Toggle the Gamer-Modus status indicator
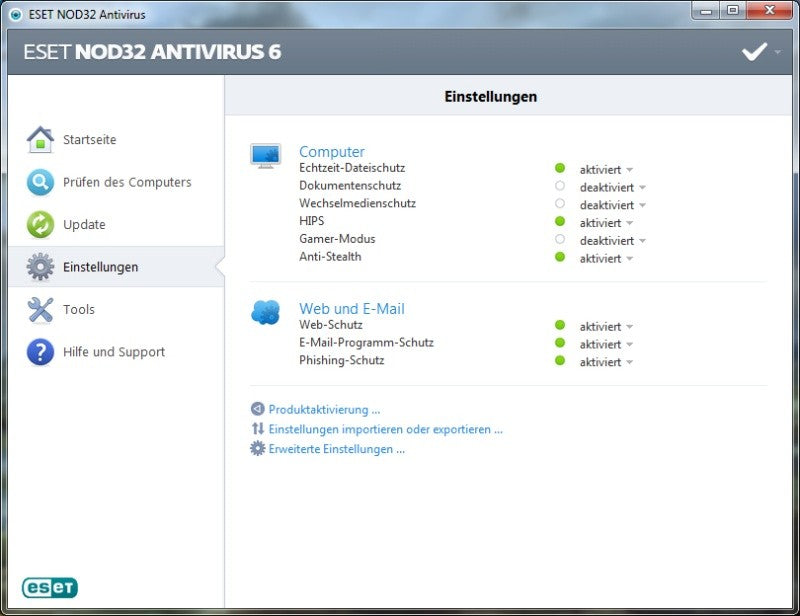800x616 pixels. pos(560,239)
